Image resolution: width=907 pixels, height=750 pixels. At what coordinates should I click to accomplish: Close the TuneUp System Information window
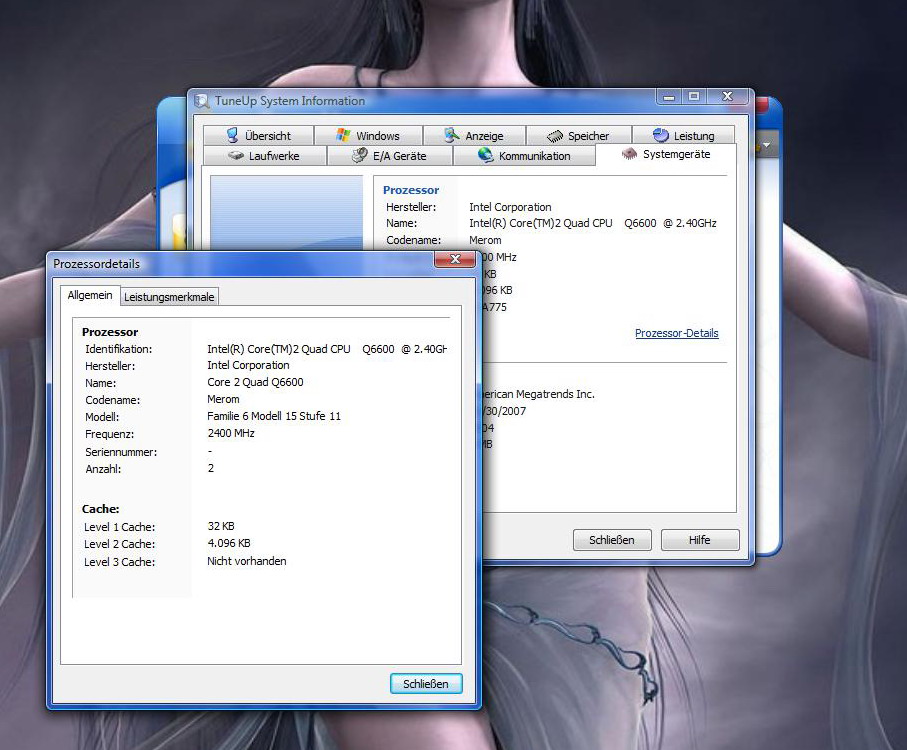point(728,97)
